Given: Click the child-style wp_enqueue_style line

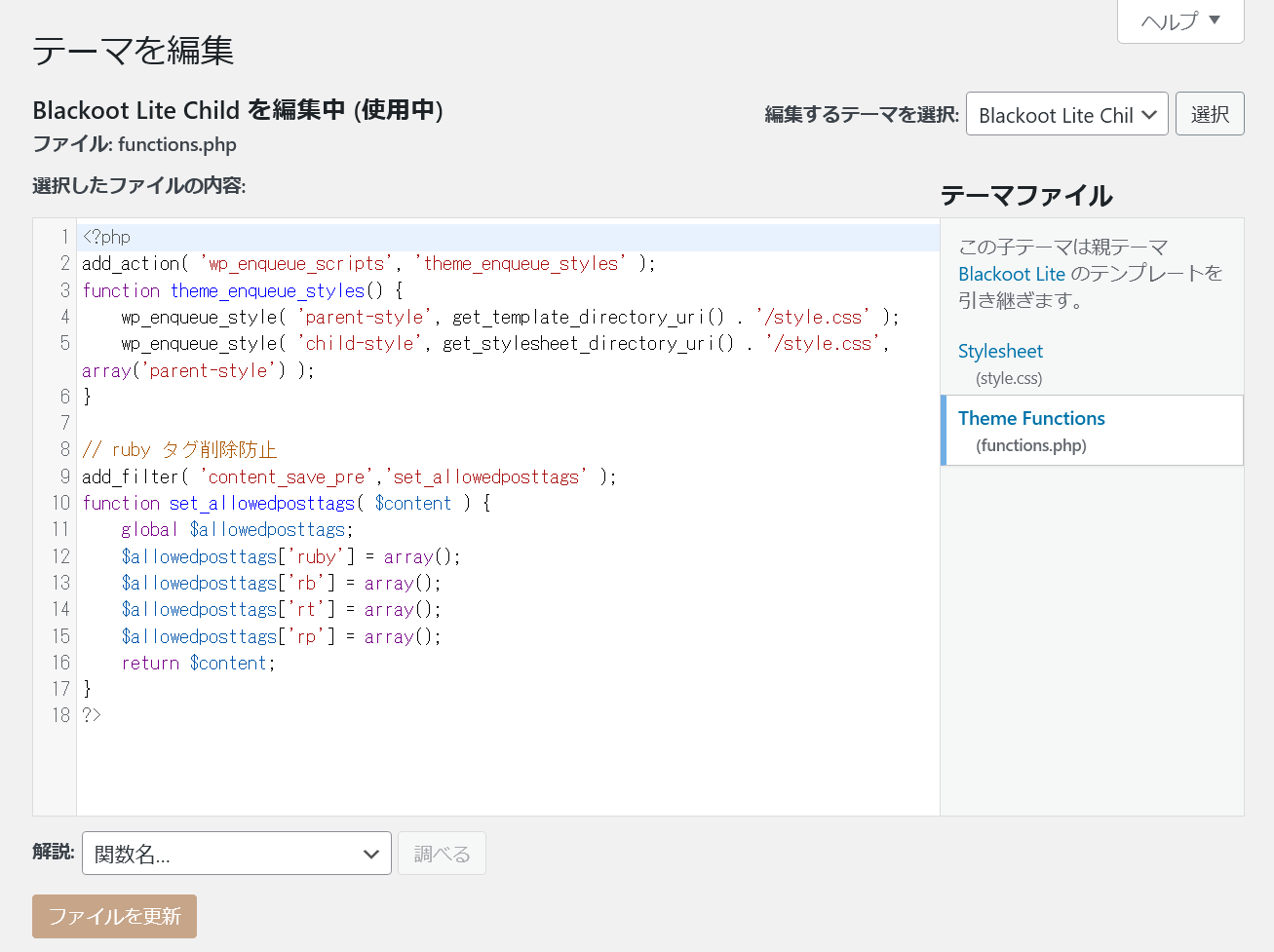Looking at the screenshot, I should pyautogui.click(x=505, y=343).
